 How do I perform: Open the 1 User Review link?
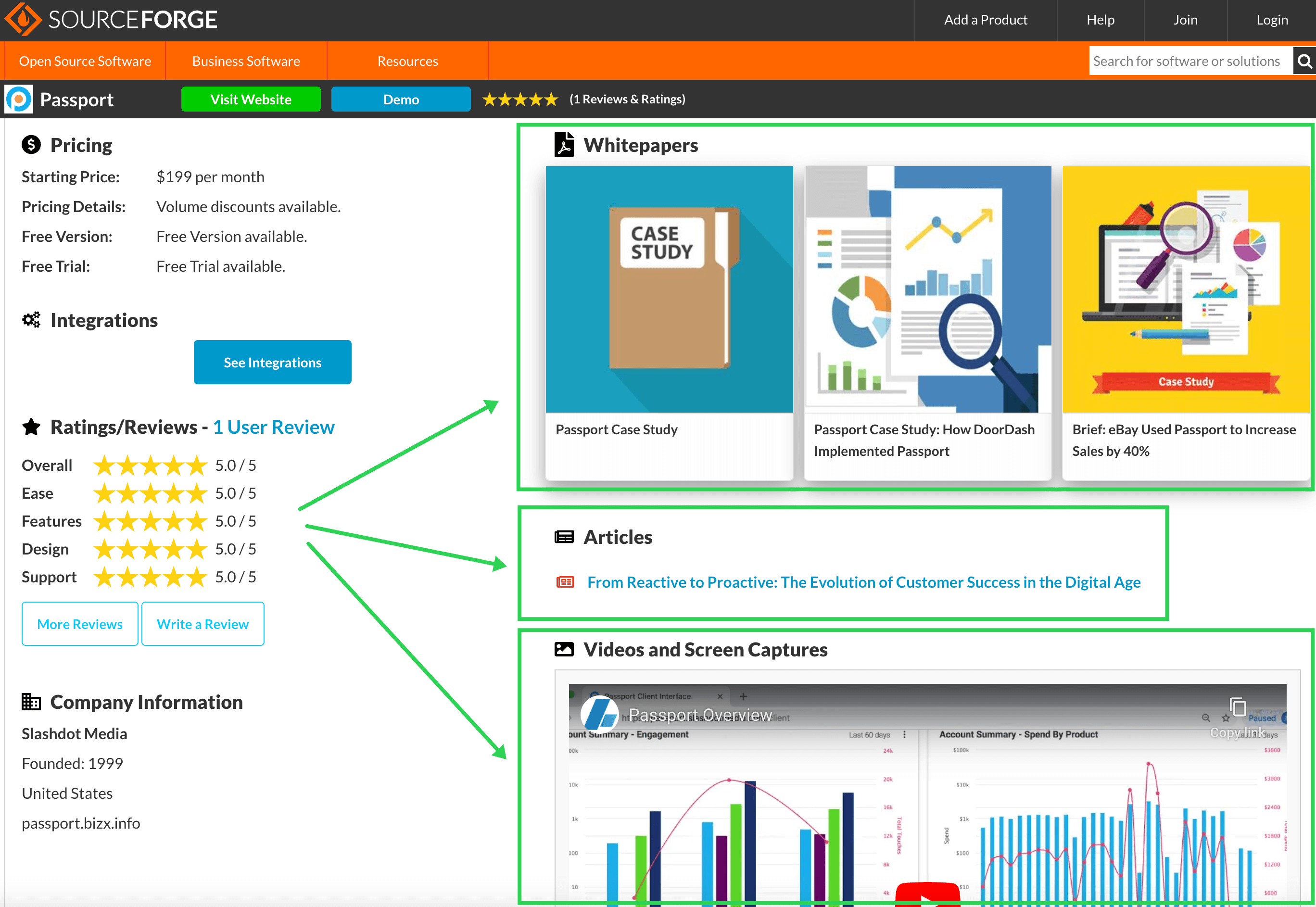pyautogui.click(x=274, y=427)
